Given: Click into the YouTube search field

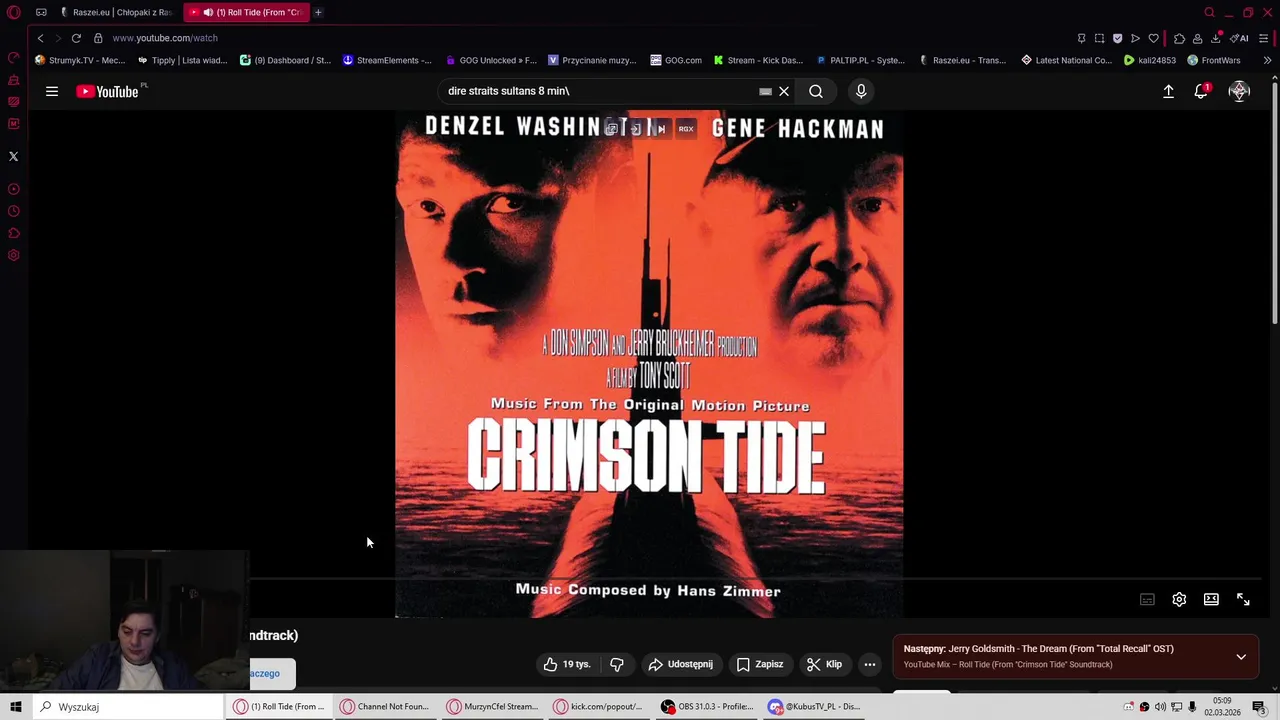Looking at the screenshot, I should [600, 91].
